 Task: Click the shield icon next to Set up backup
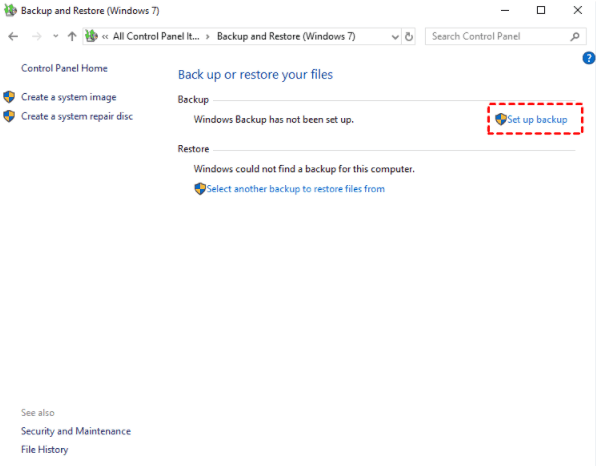[x=501, y=119]
